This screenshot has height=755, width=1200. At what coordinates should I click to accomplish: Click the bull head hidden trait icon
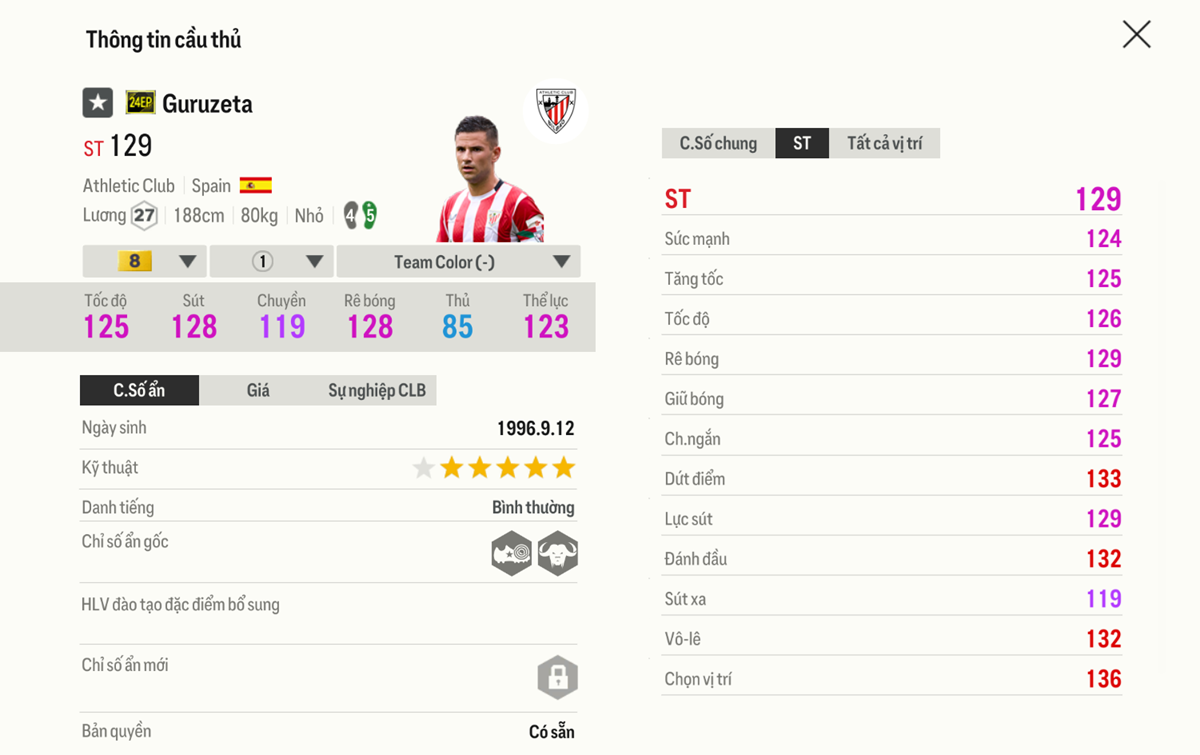tap(557, 553)
